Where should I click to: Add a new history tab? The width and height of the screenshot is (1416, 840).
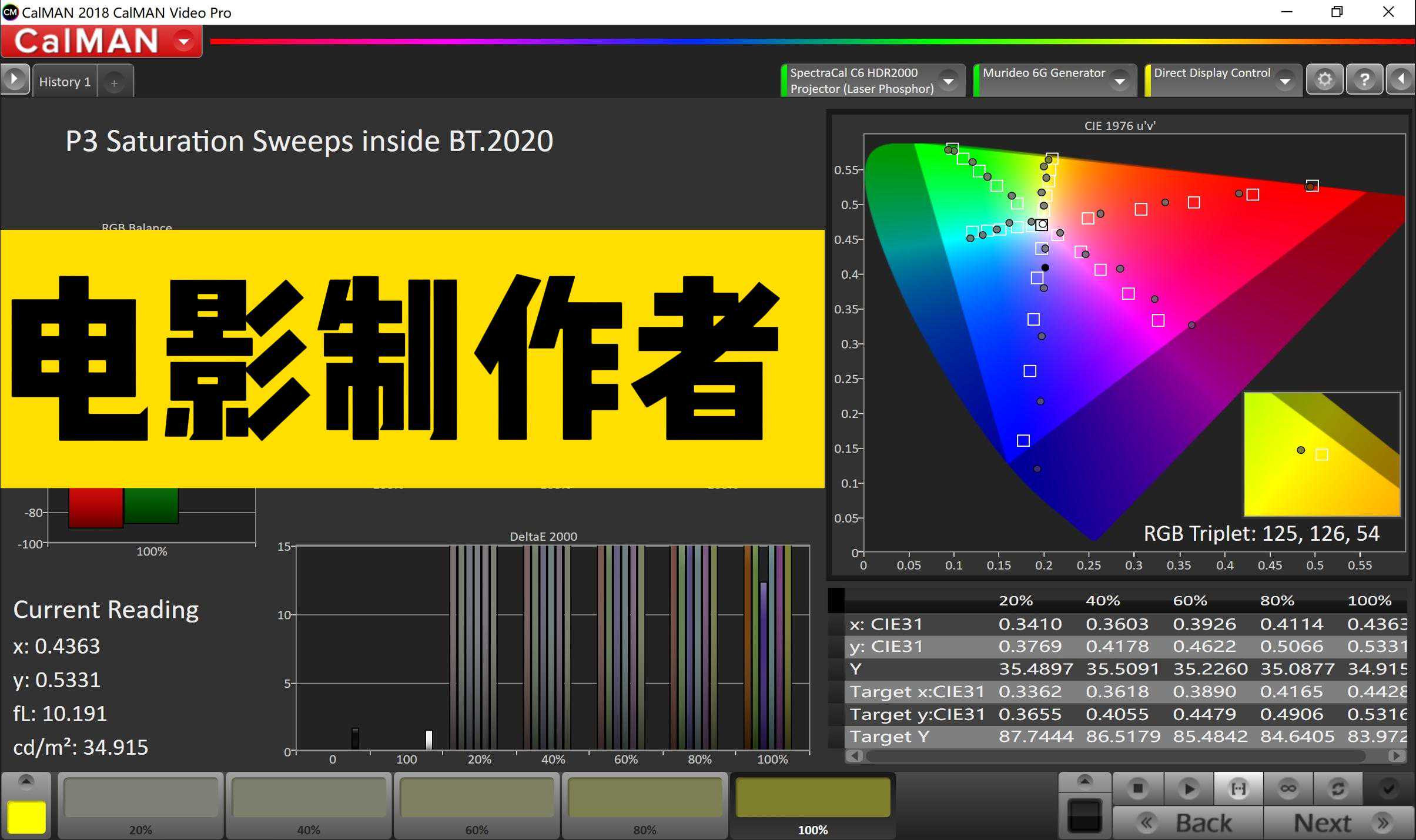115,83
